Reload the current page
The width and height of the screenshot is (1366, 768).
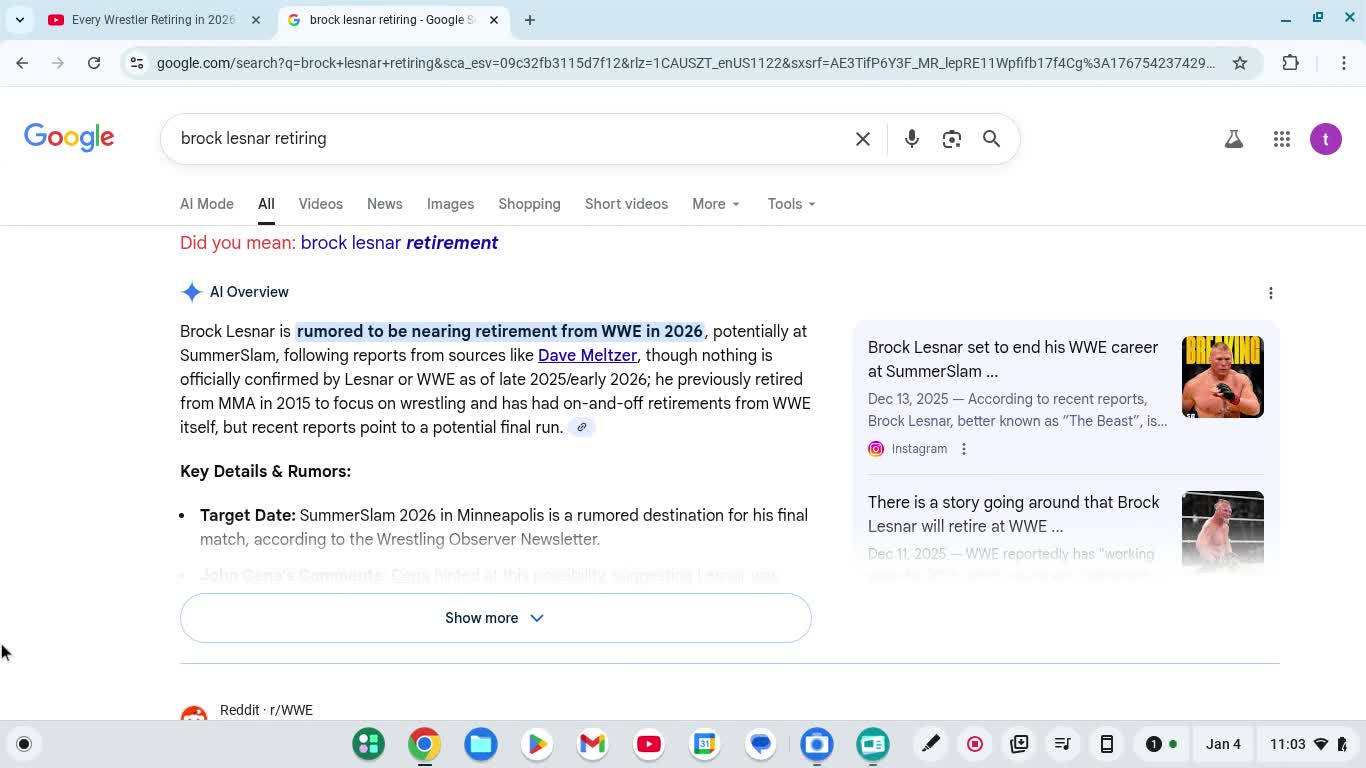coord(94,63)
